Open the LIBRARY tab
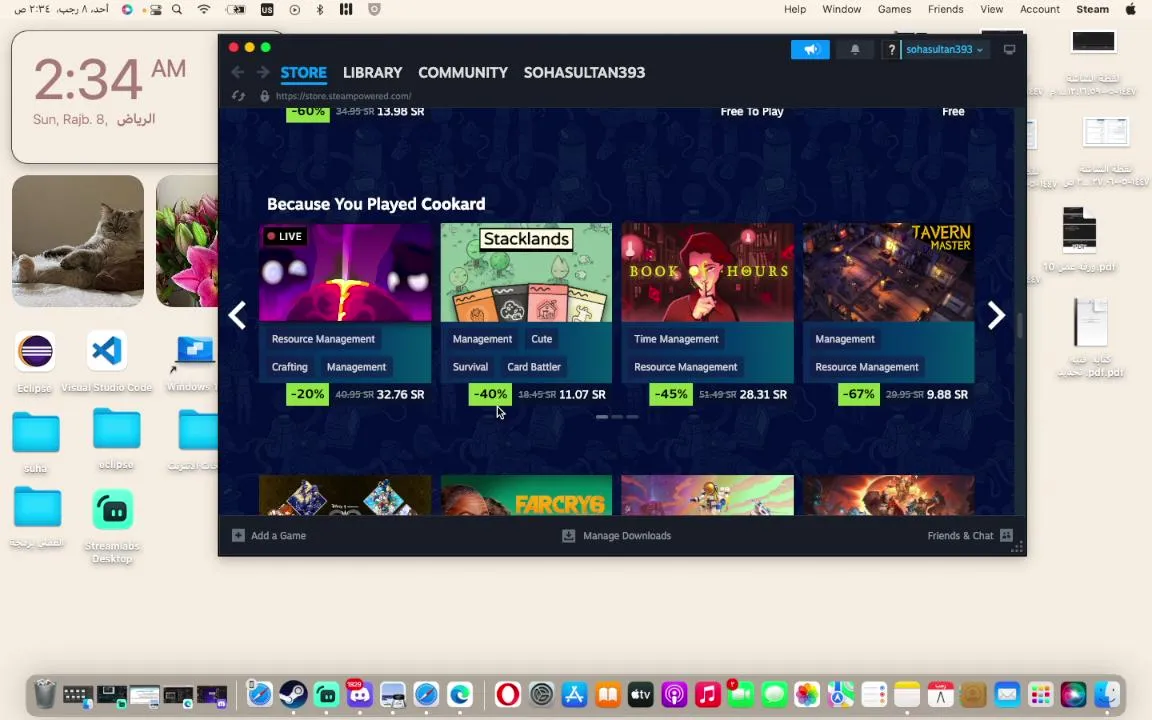Viewport: 1152px width, 720px height. click(372, 73)
